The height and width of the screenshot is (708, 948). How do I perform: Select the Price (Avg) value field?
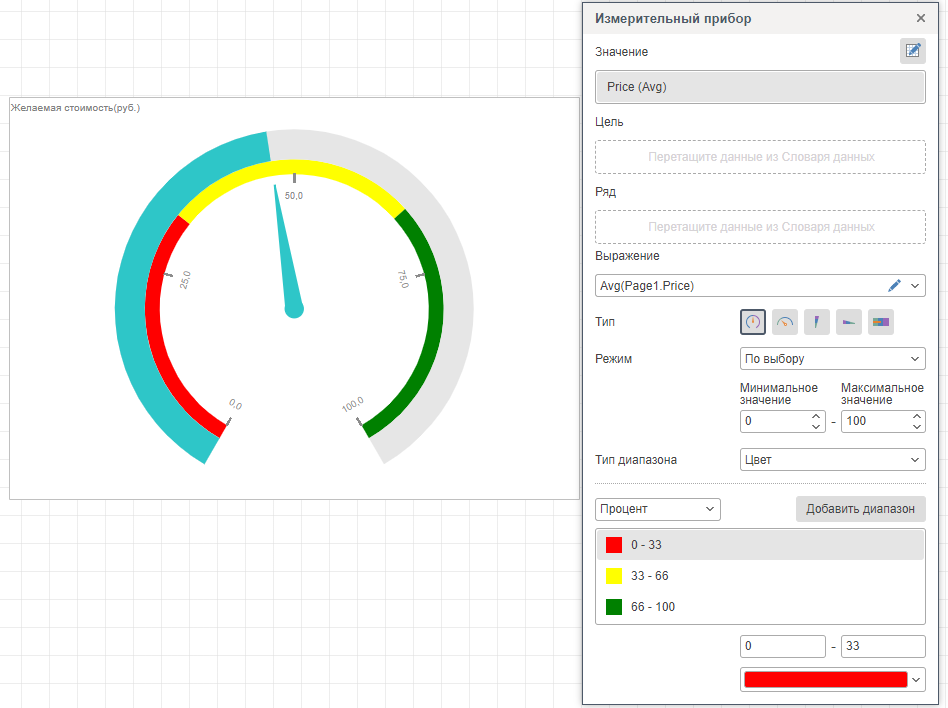click(x=760, y=87)
